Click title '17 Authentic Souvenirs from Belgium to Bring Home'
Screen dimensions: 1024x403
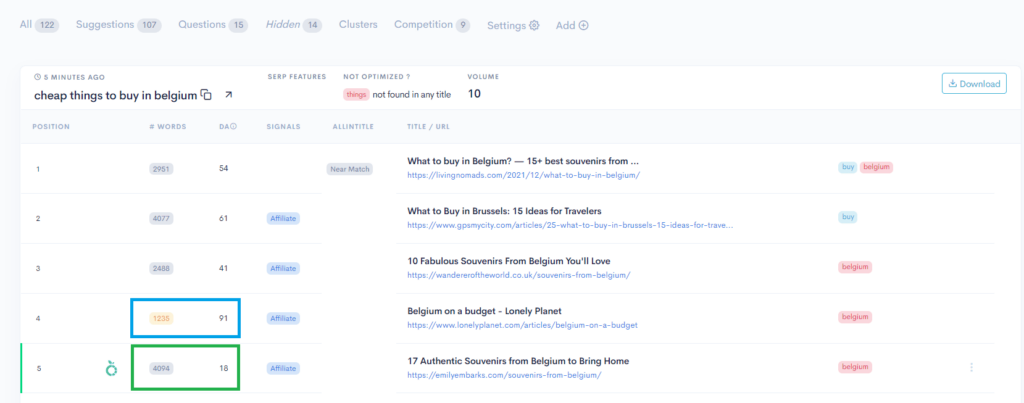(518, 361)
